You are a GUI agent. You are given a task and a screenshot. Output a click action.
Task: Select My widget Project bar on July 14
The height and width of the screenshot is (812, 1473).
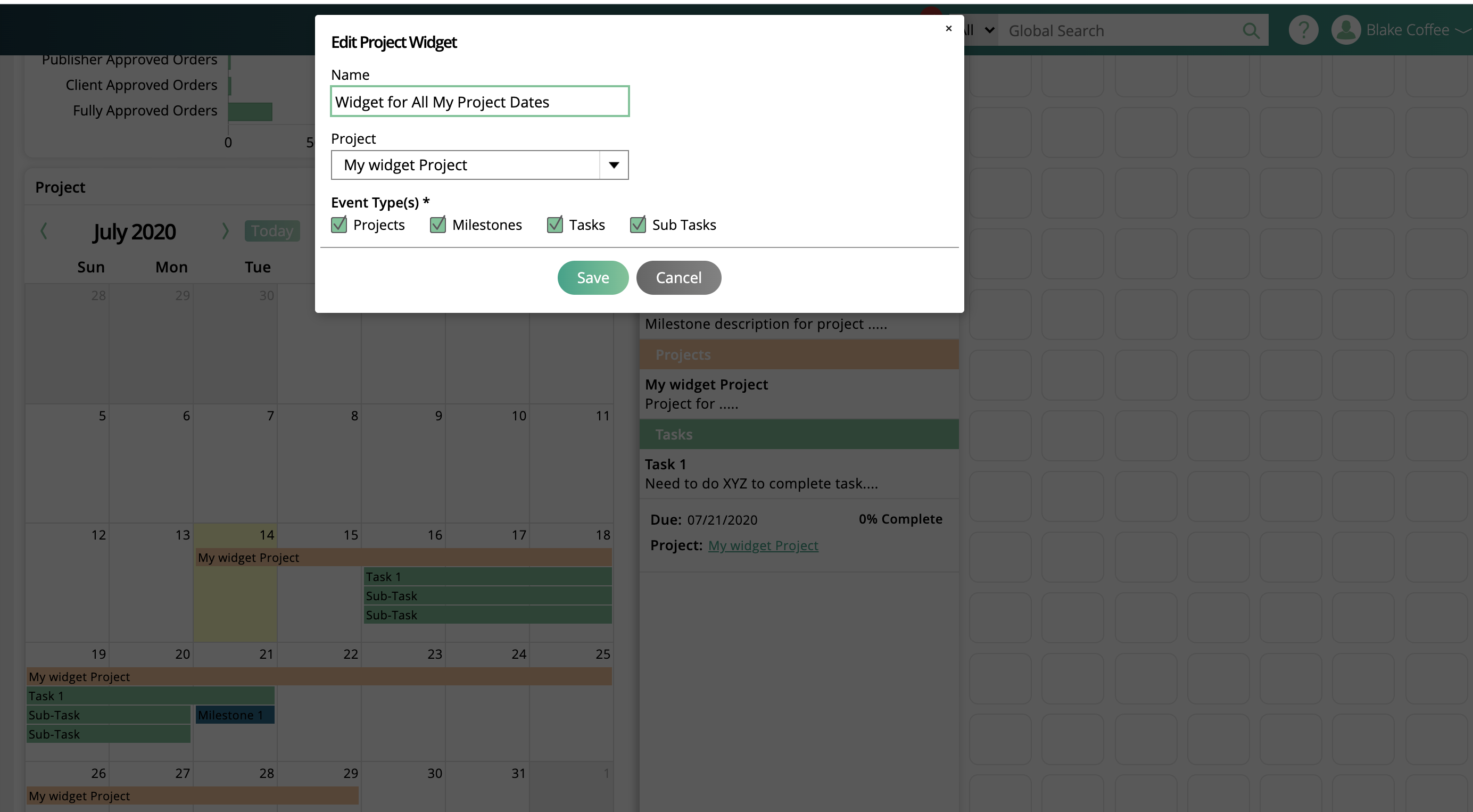[404, 558]
